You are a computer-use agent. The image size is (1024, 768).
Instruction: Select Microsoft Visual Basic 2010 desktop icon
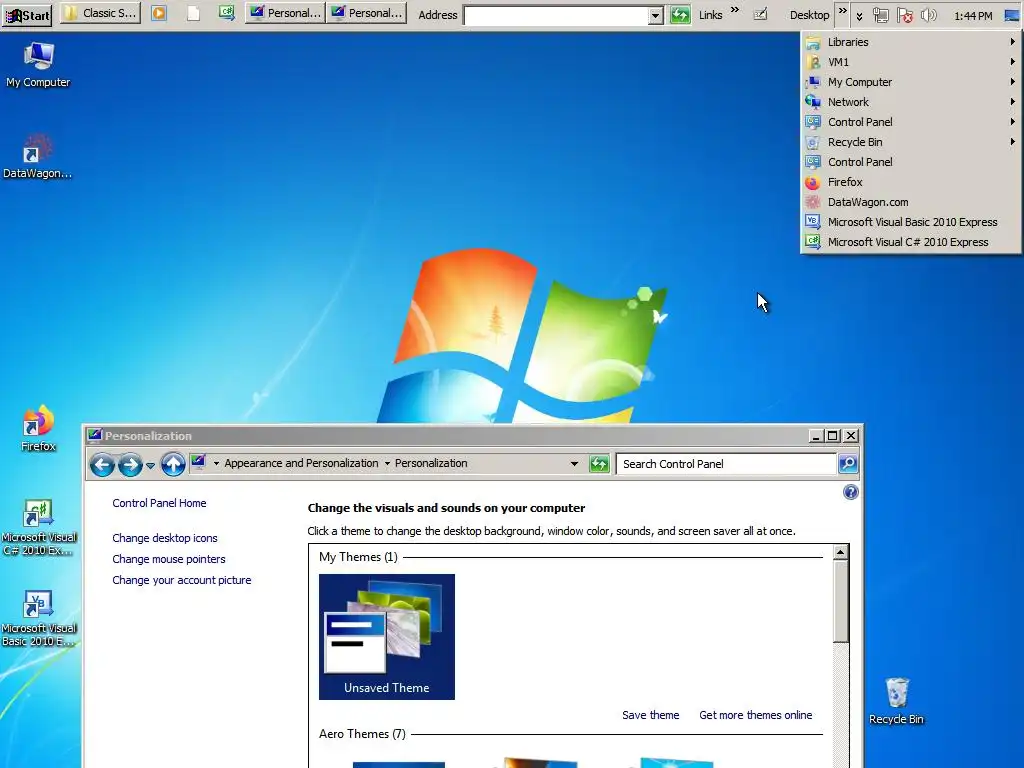point(39,618)
